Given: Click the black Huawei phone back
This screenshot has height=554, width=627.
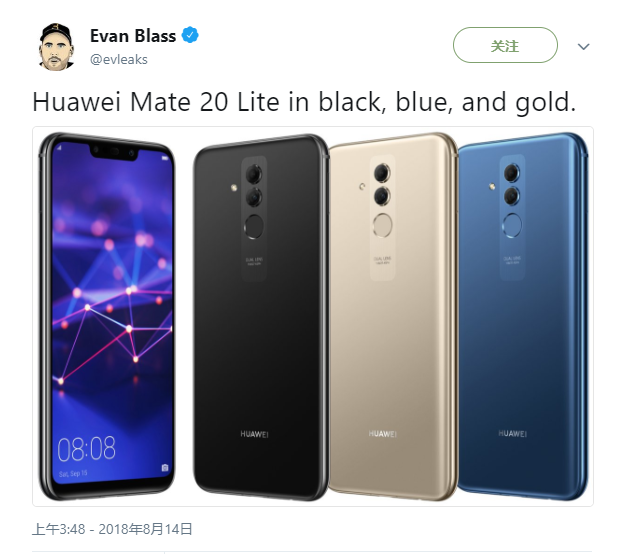Looking at the screenshot, I should pos(261,317).
